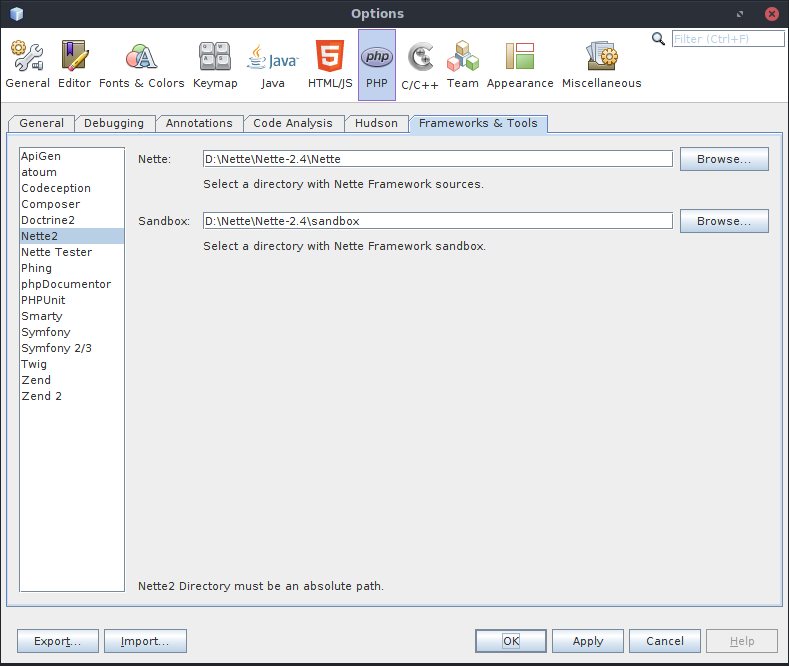Select the plain Symfony list entry
789x666 pixels.
click(x=72, y=332)
